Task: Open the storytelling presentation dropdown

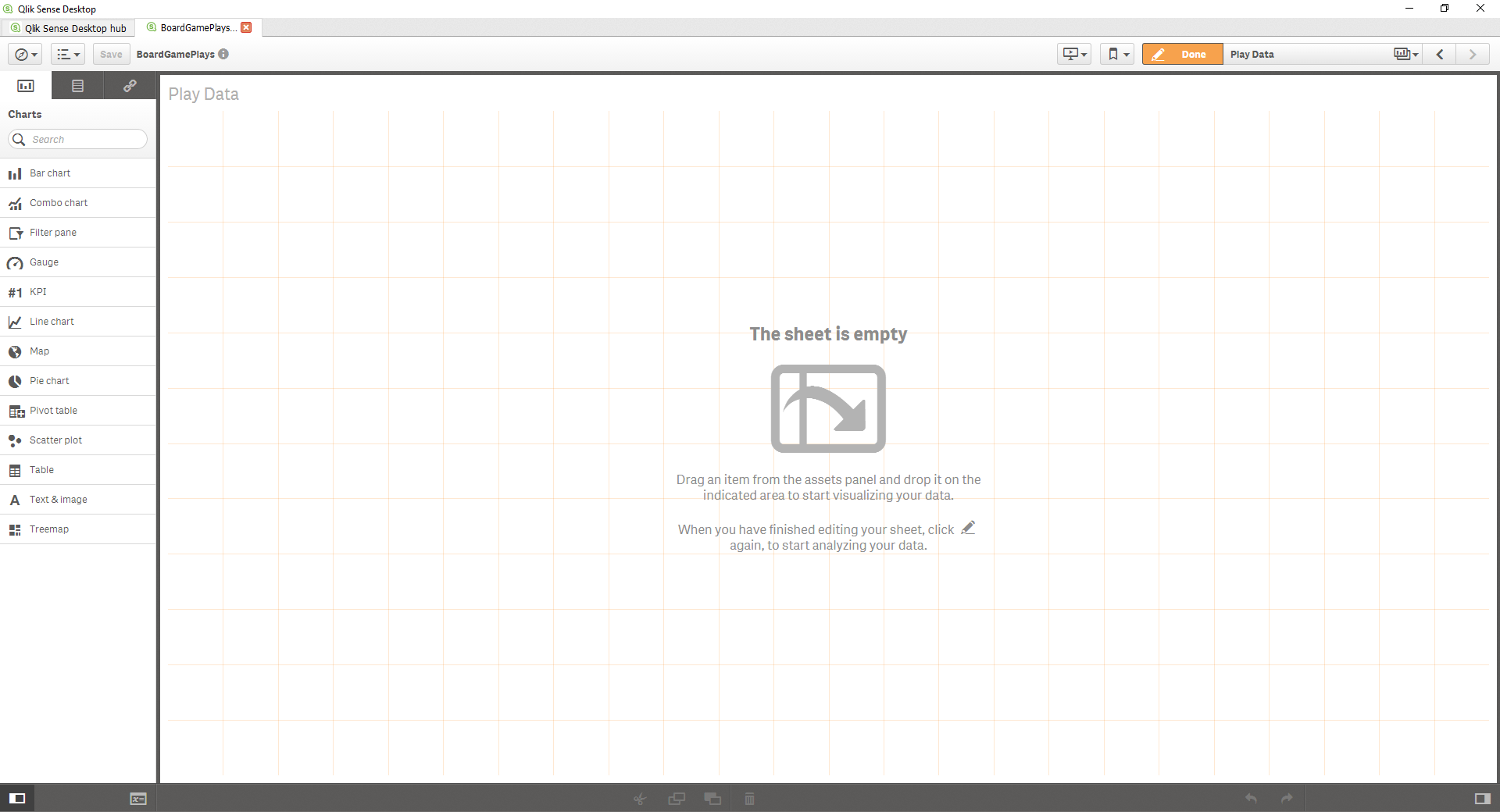Action: pos(1074,54)
